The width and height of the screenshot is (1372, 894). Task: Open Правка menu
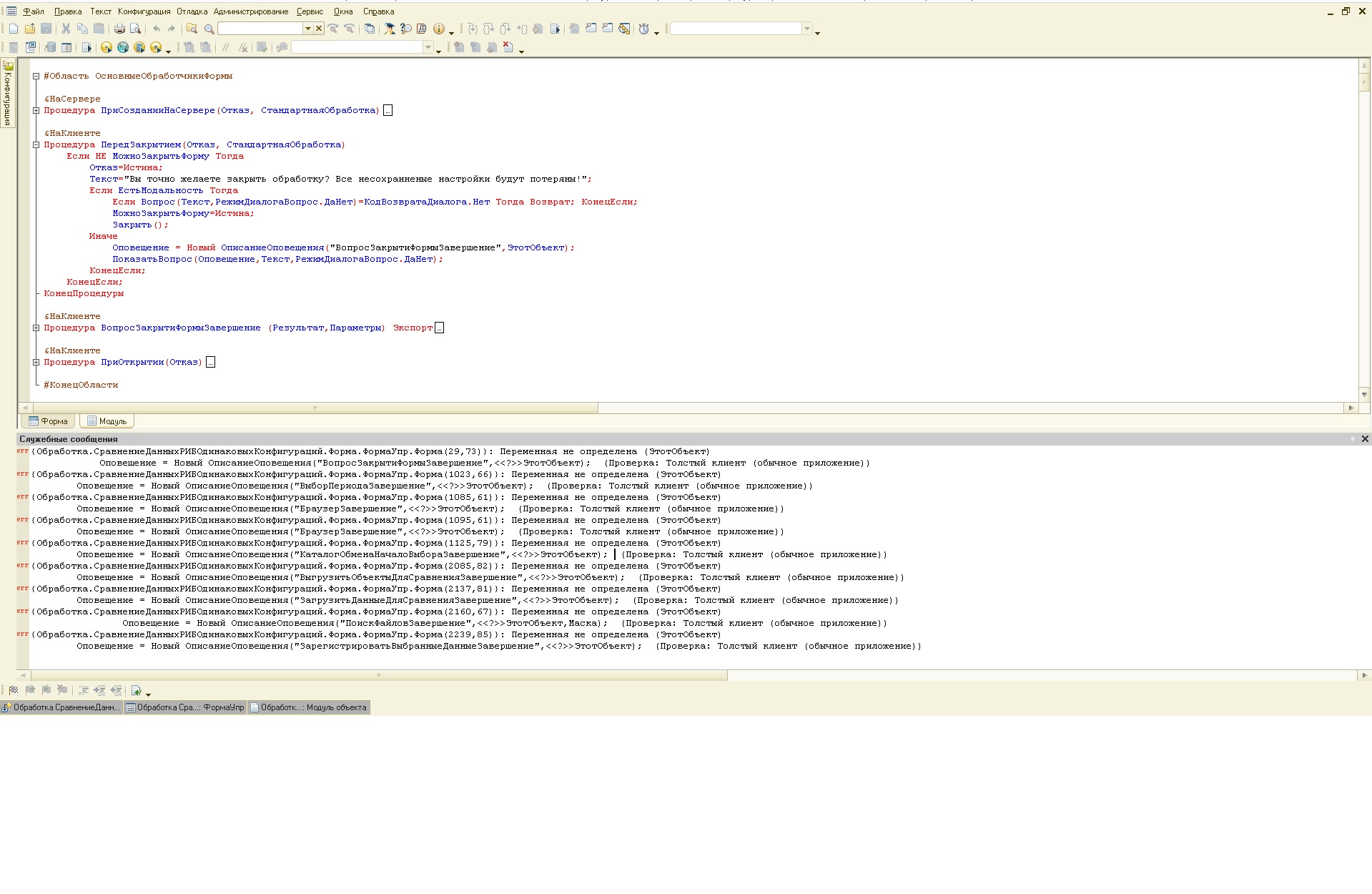pyautogui.click(x=68, y=11)
